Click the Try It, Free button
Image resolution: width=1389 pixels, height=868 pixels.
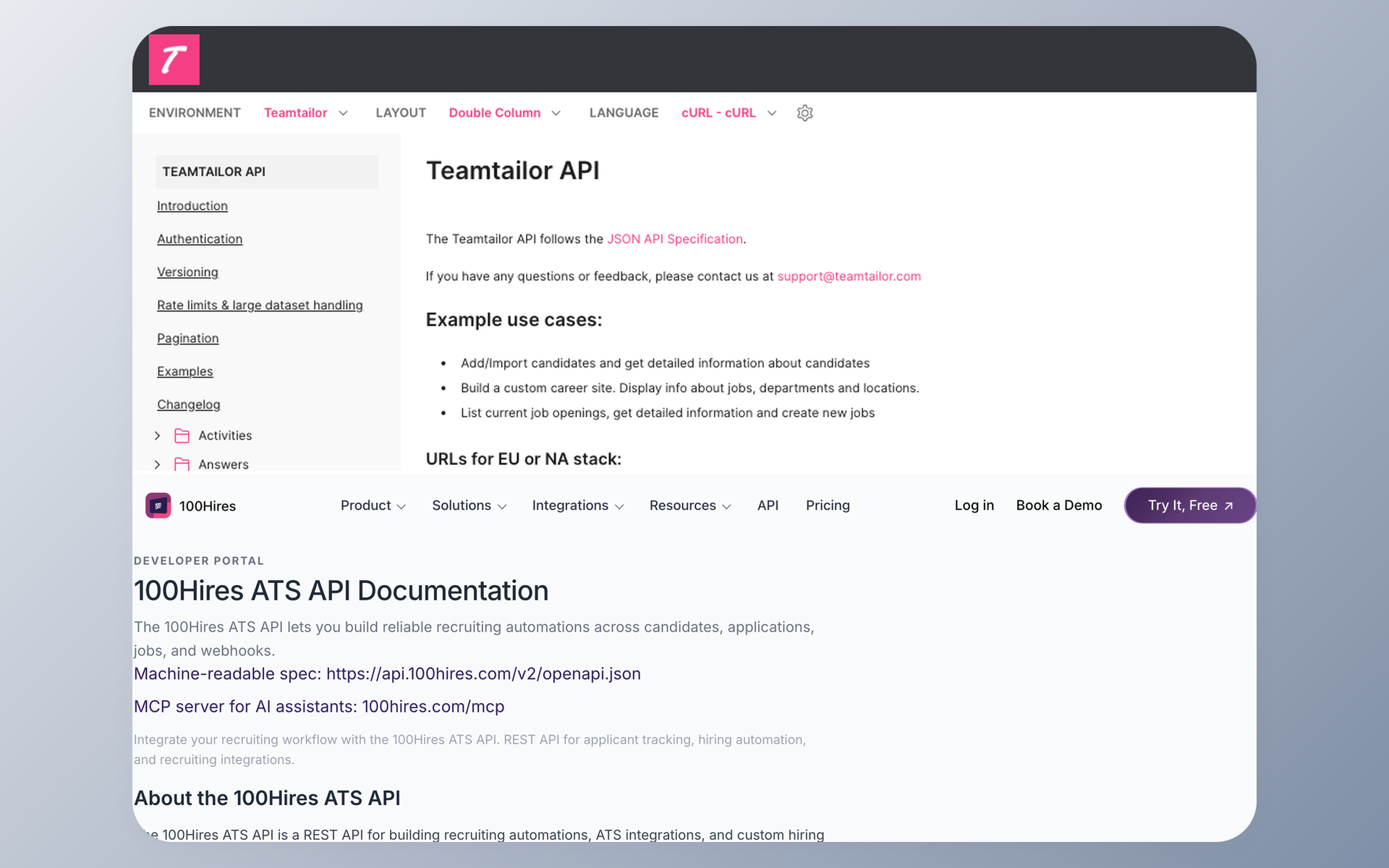[1190, 506]
